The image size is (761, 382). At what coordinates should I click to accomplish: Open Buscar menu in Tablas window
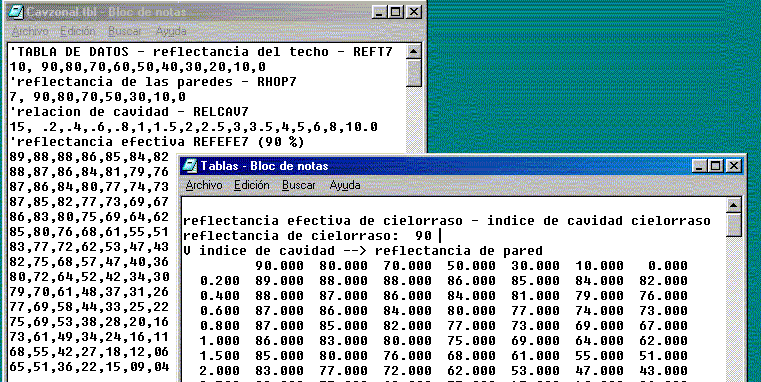click(298, 185)
